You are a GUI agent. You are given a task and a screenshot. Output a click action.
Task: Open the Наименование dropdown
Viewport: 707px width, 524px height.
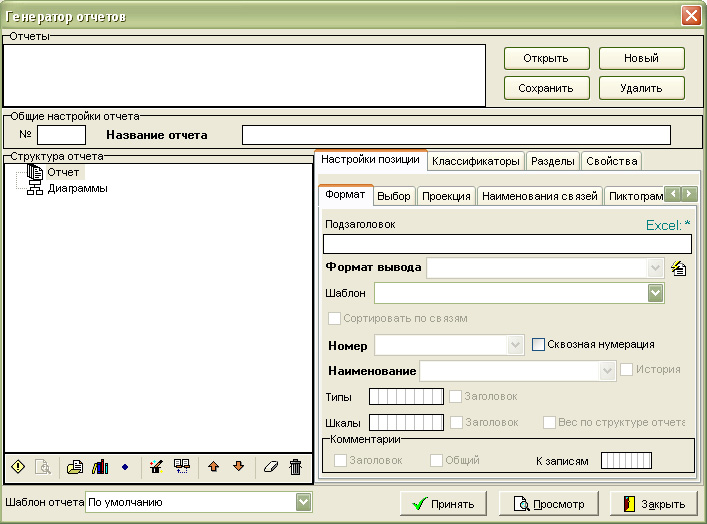(607, 371)
